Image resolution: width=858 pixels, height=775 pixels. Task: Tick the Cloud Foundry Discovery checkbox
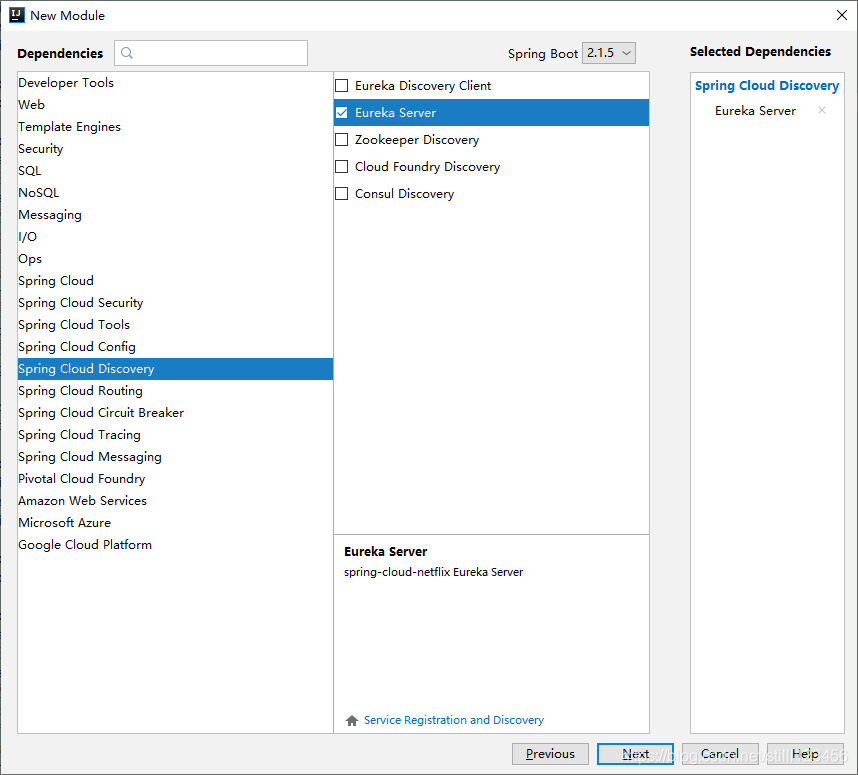tap(341, 166)
